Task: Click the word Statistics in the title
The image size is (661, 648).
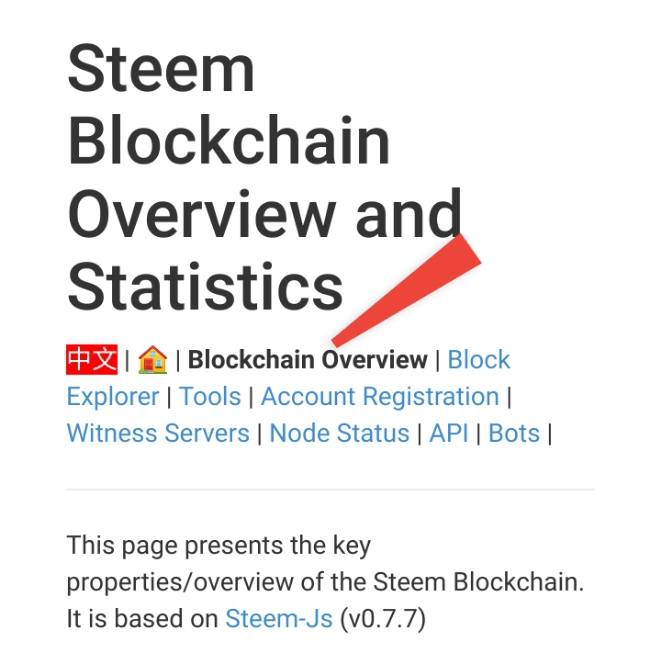Action: [x=205, y=286]
